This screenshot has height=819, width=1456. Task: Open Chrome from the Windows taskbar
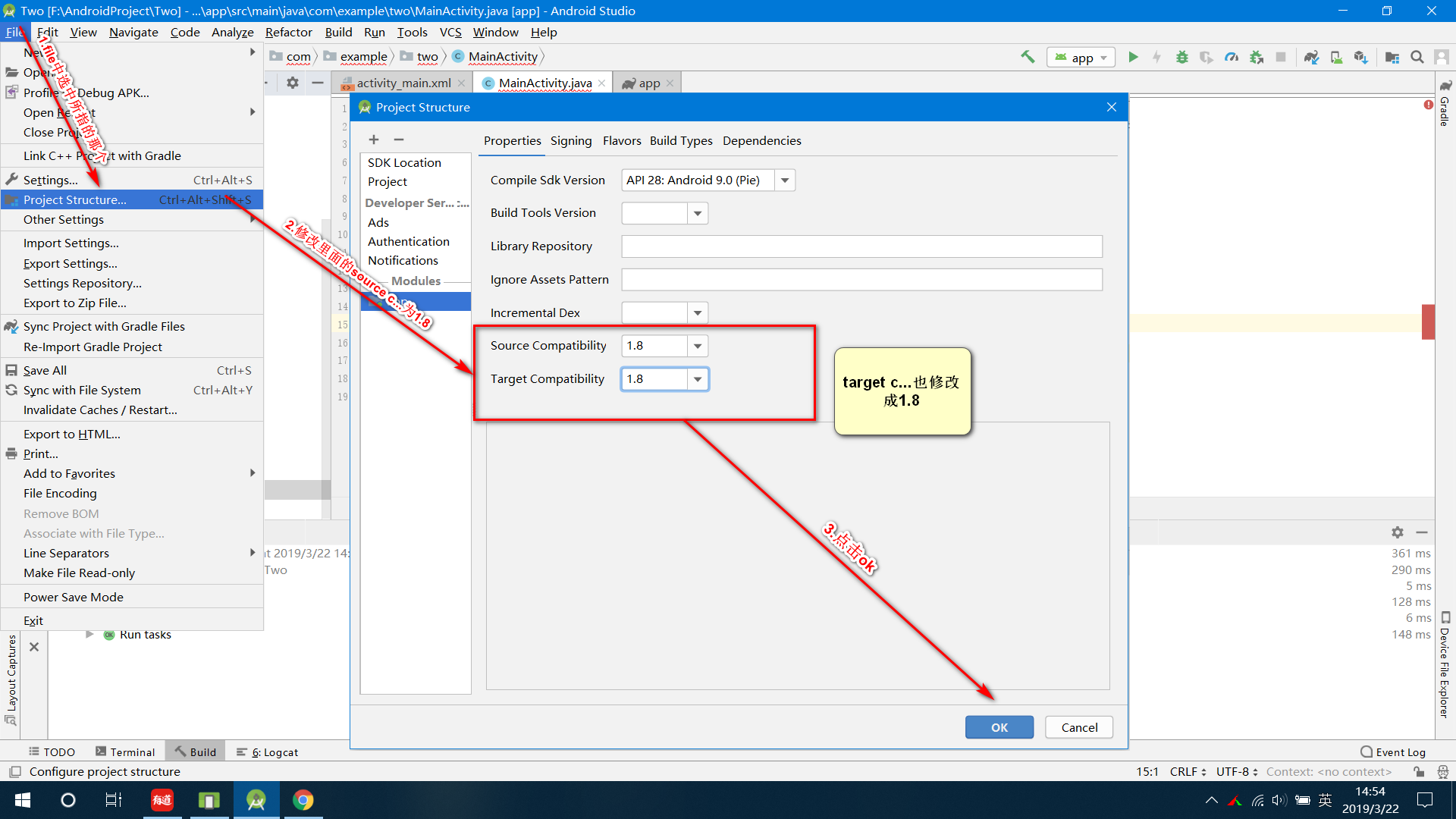(303, 800)
